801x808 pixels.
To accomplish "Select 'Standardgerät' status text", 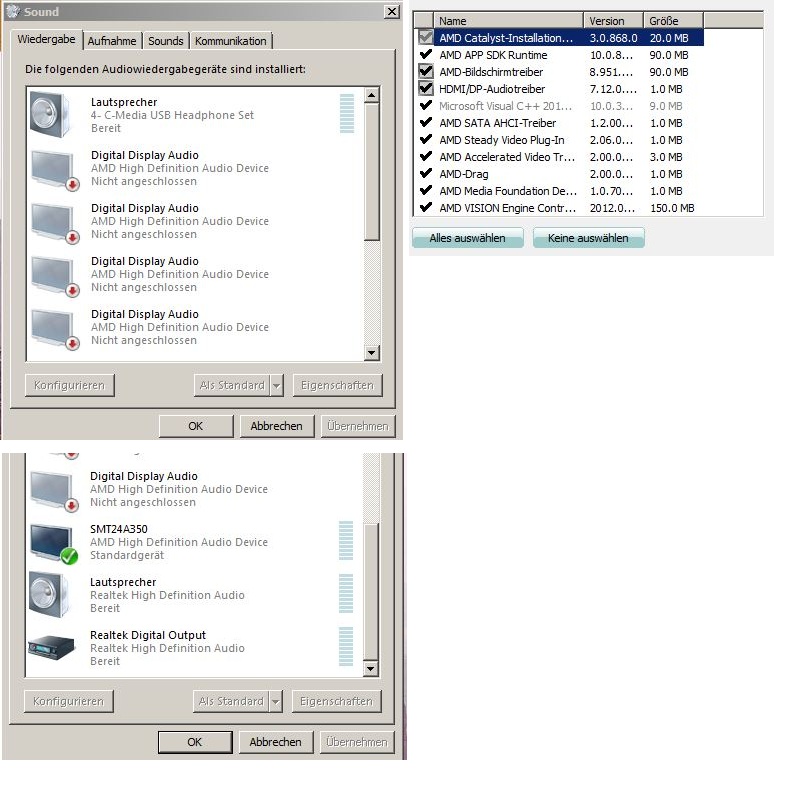I will pos(127,555).
